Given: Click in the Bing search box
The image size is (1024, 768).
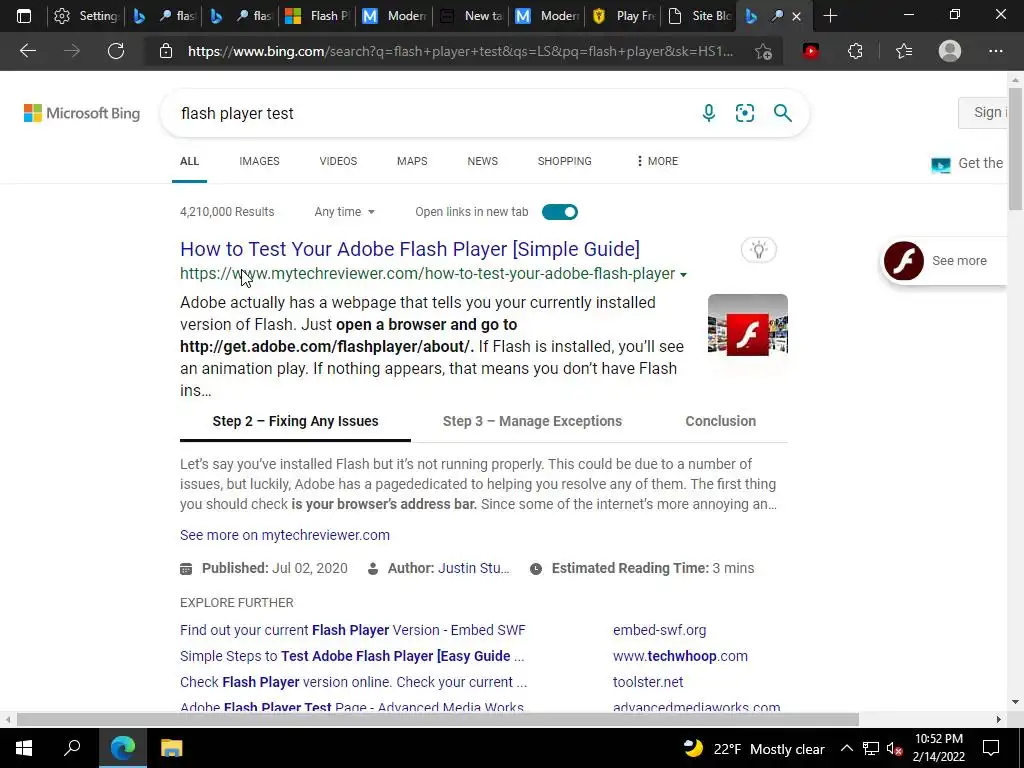Looking at the screenshot, I should (x=431, y=113).
